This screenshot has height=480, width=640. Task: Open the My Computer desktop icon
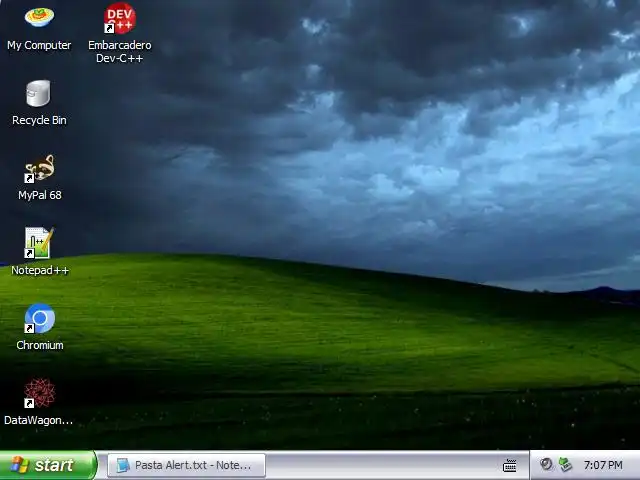[x=39, y=18]
